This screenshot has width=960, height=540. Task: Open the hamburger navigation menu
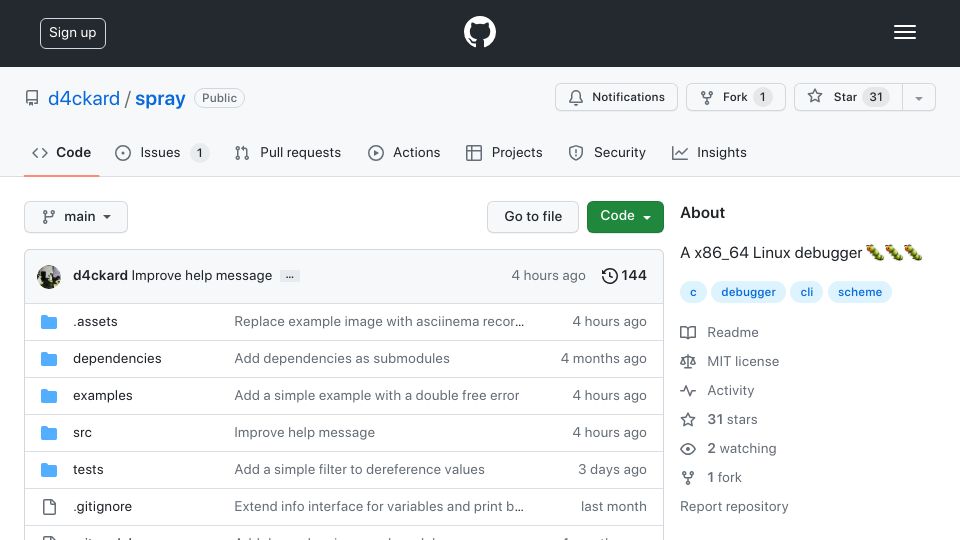click(x=904, y=32)
